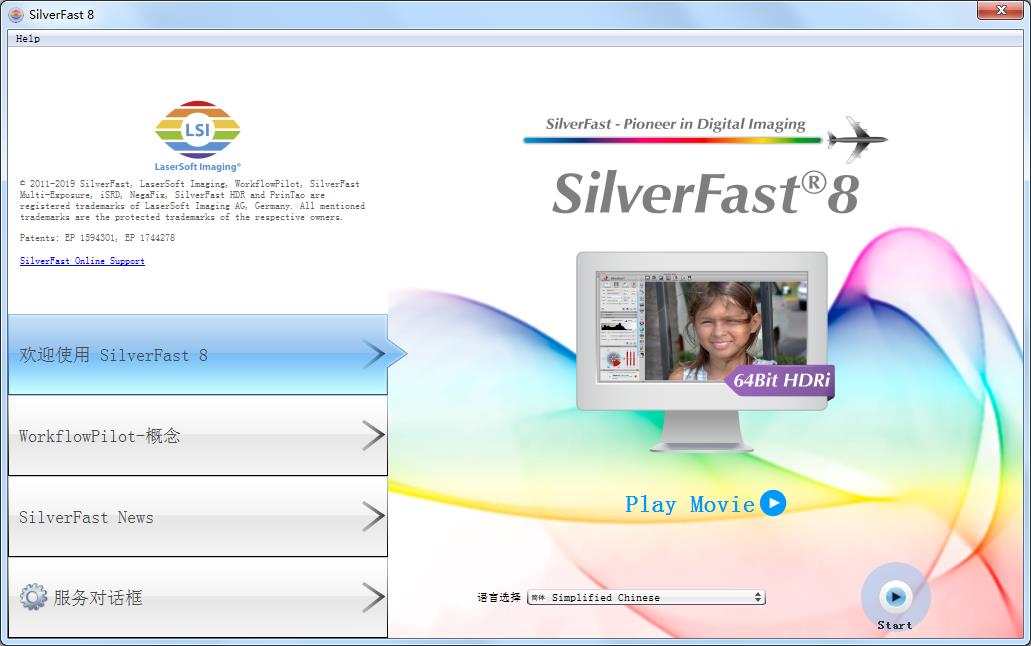Open SilverFast Online Support link

click(82, 261)
